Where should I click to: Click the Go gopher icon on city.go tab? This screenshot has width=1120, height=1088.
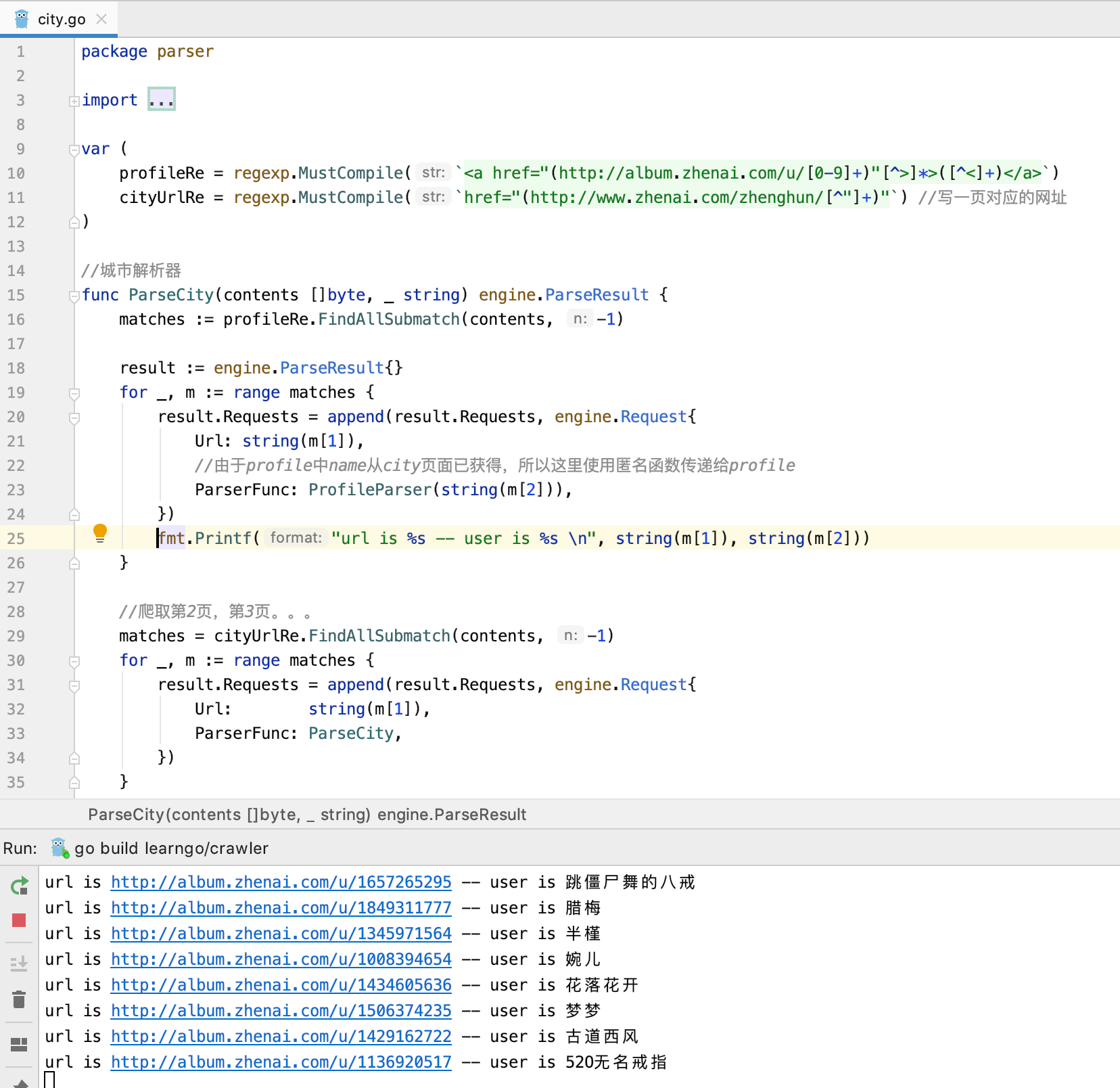(x=22, y=19)
